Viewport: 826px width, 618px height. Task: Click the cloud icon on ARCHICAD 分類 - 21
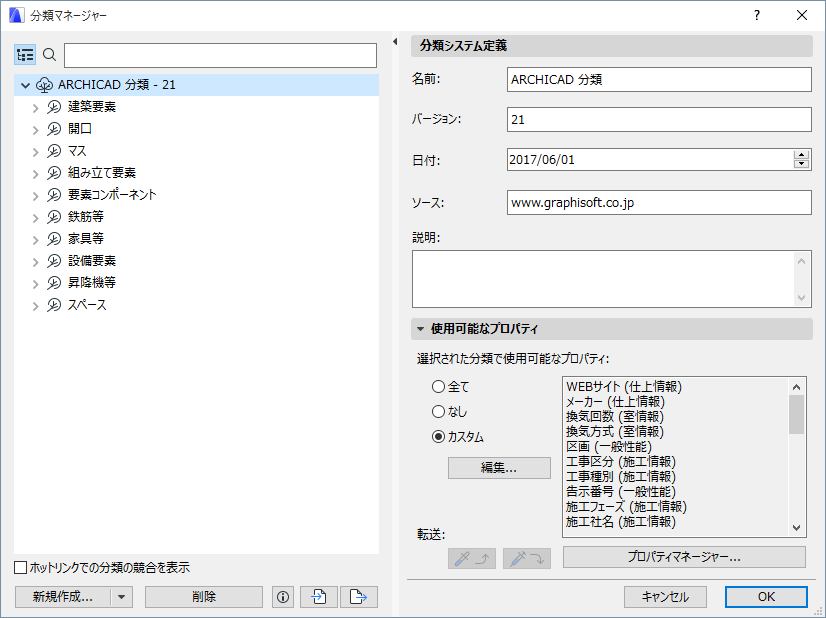pos(45,85)
